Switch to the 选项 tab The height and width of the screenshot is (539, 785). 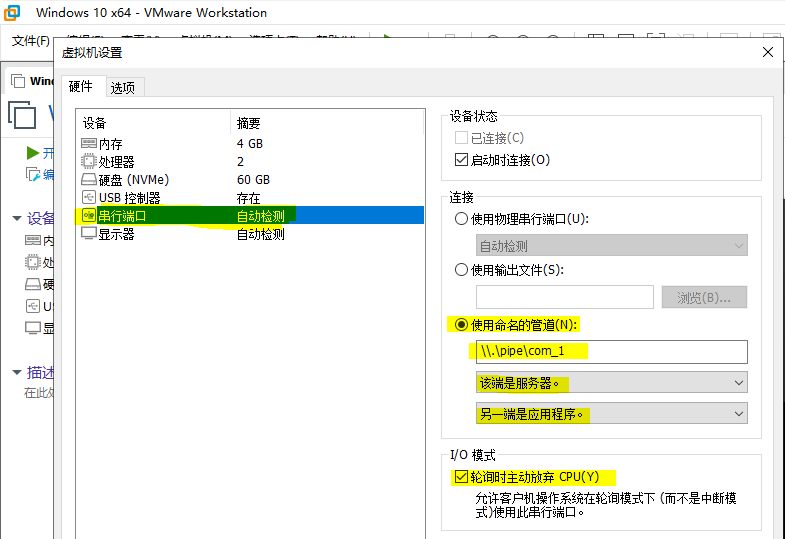point(123,88)
